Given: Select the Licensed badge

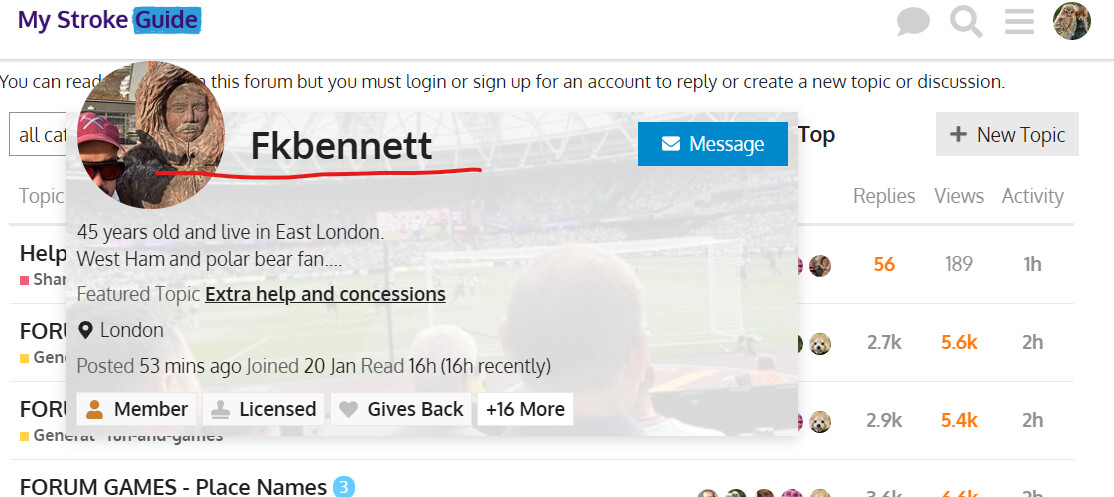Looking at the screenshot, I should click(x=263, y=408).
